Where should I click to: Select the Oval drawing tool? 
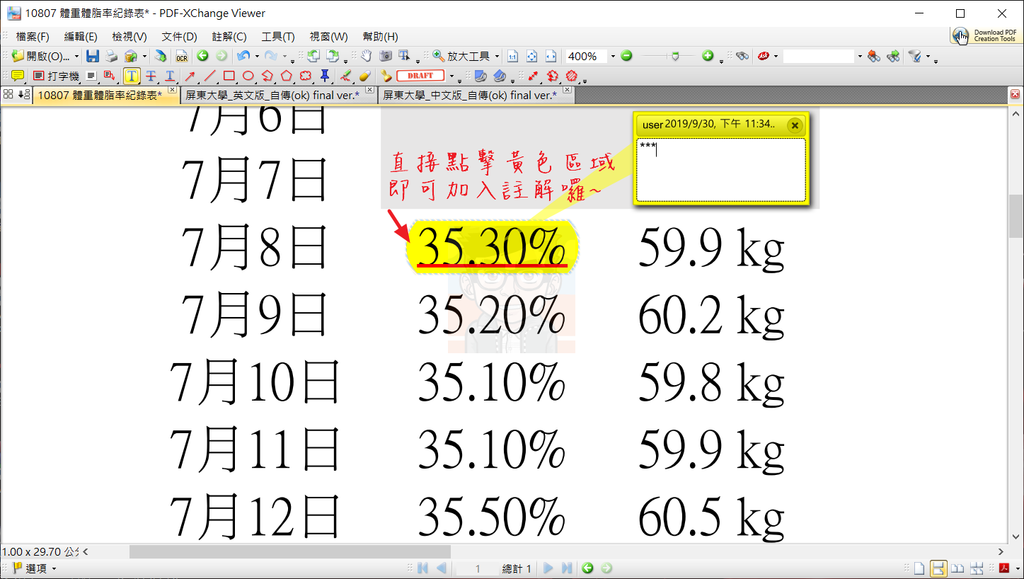pos(248,76)
